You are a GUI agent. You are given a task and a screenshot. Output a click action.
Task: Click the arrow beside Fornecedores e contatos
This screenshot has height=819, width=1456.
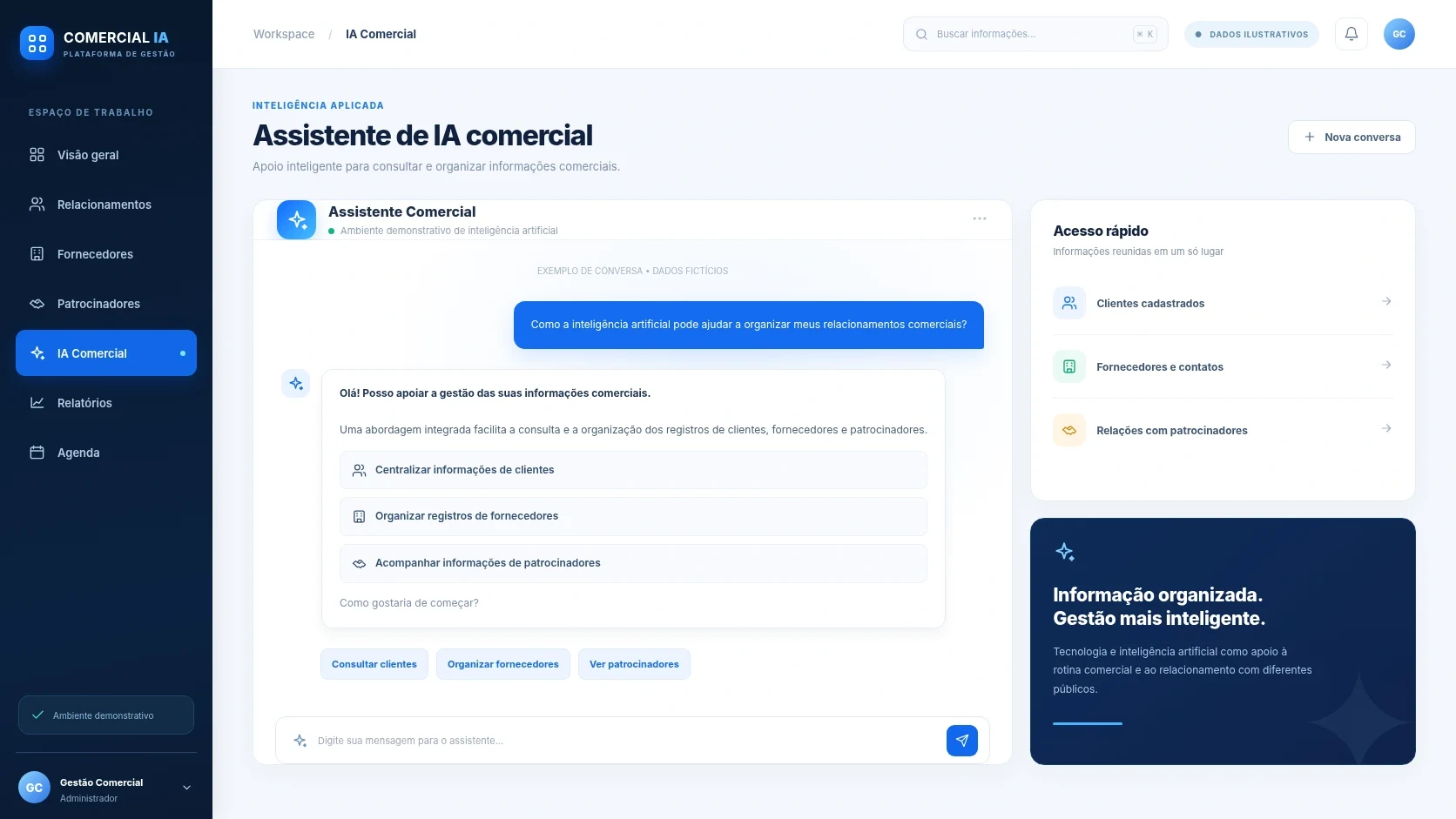(x=1386, y=365)
